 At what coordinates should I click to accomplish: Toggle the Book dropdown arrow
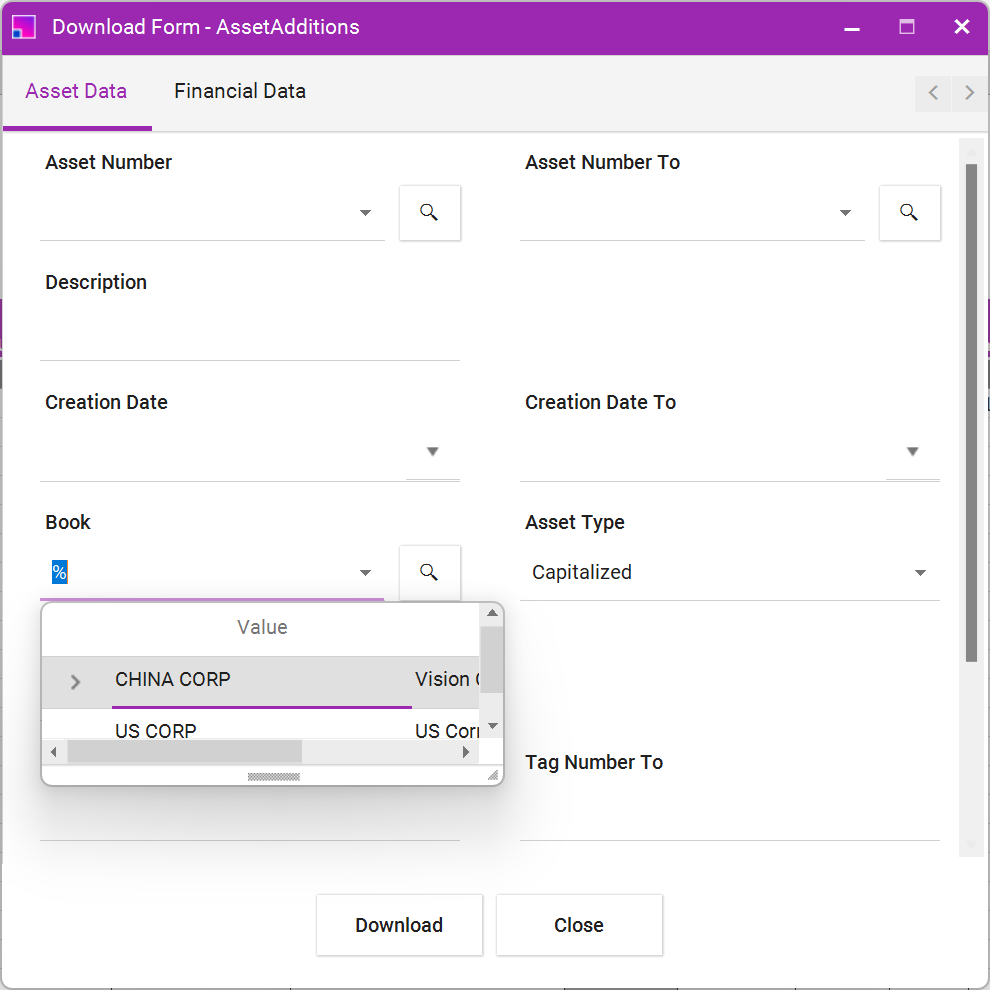click(x=365, y=573)
